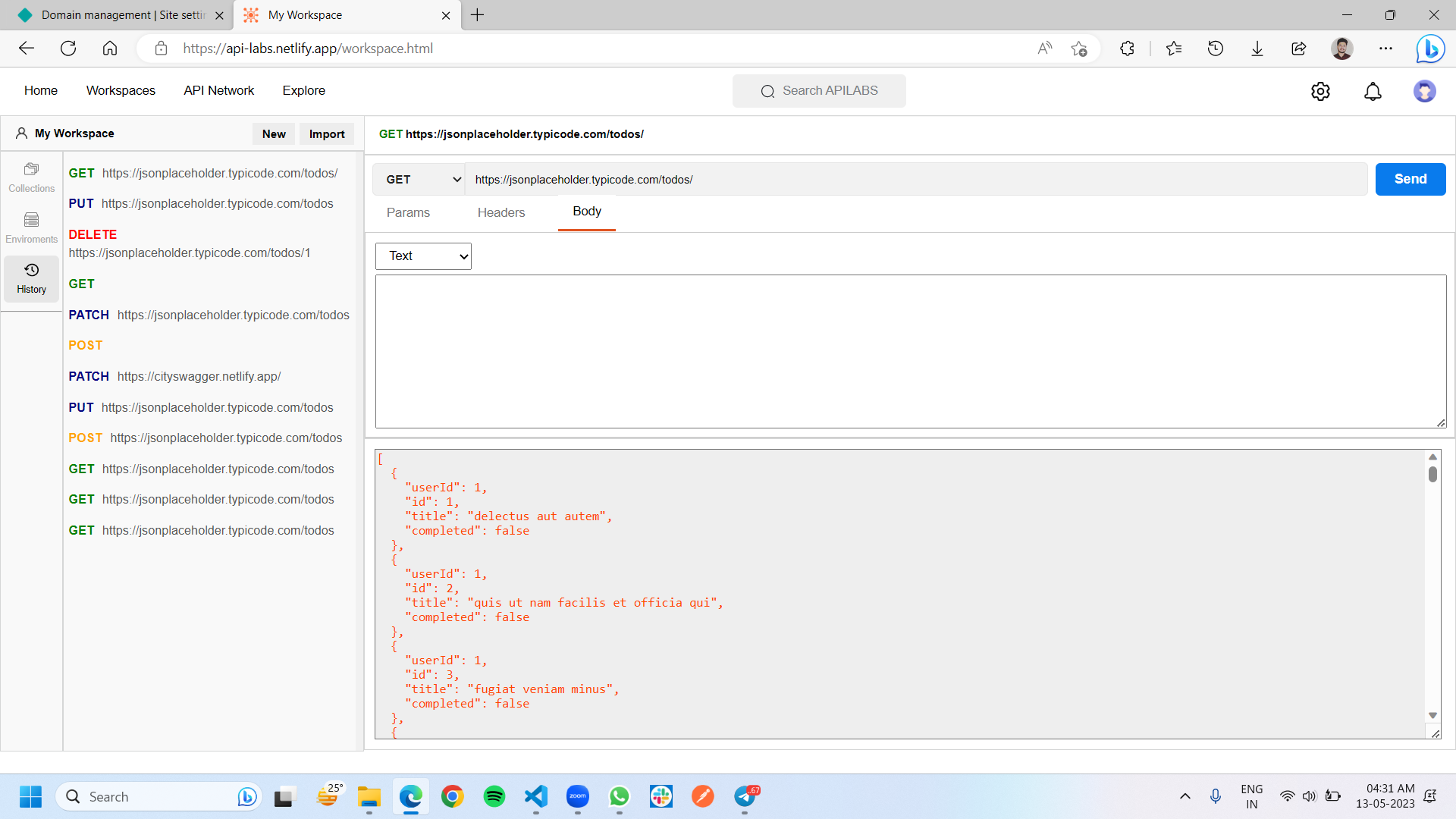Open the Enviroments sidebar panel
Viewport: 1456px width, 819px height.
[31, 227]
